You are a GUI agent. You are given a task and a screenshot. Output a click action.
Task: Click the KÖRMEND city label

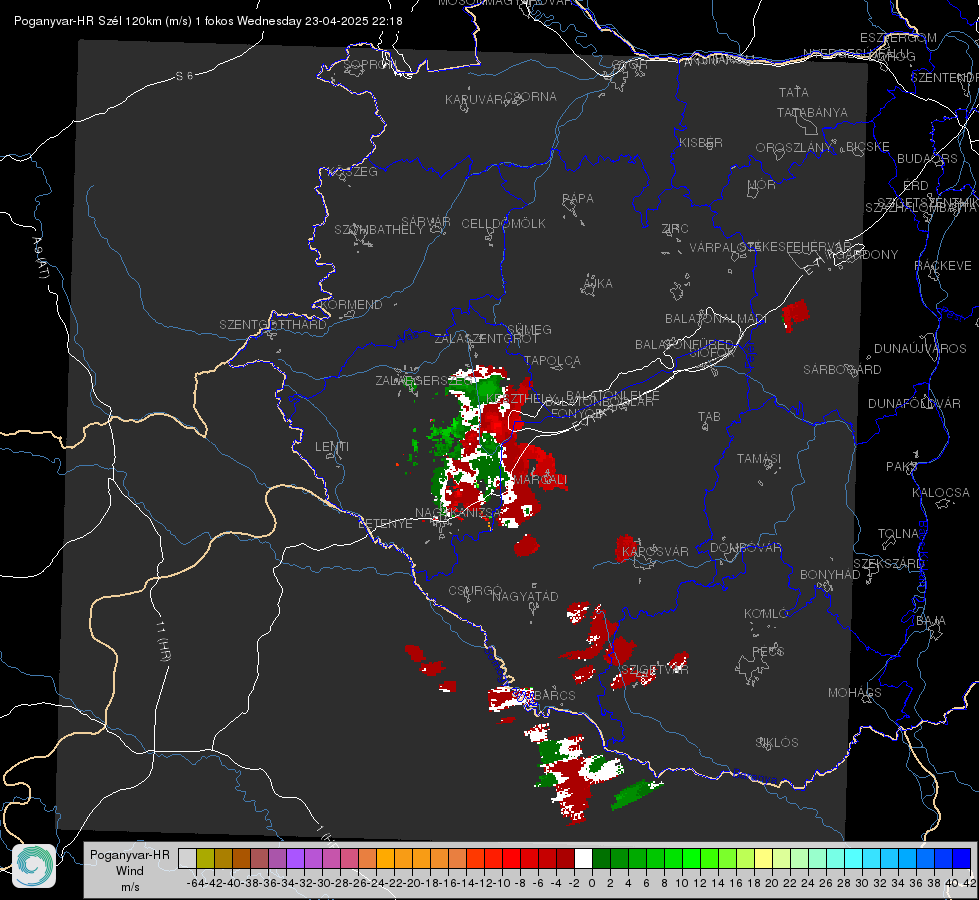click(351, 305)
